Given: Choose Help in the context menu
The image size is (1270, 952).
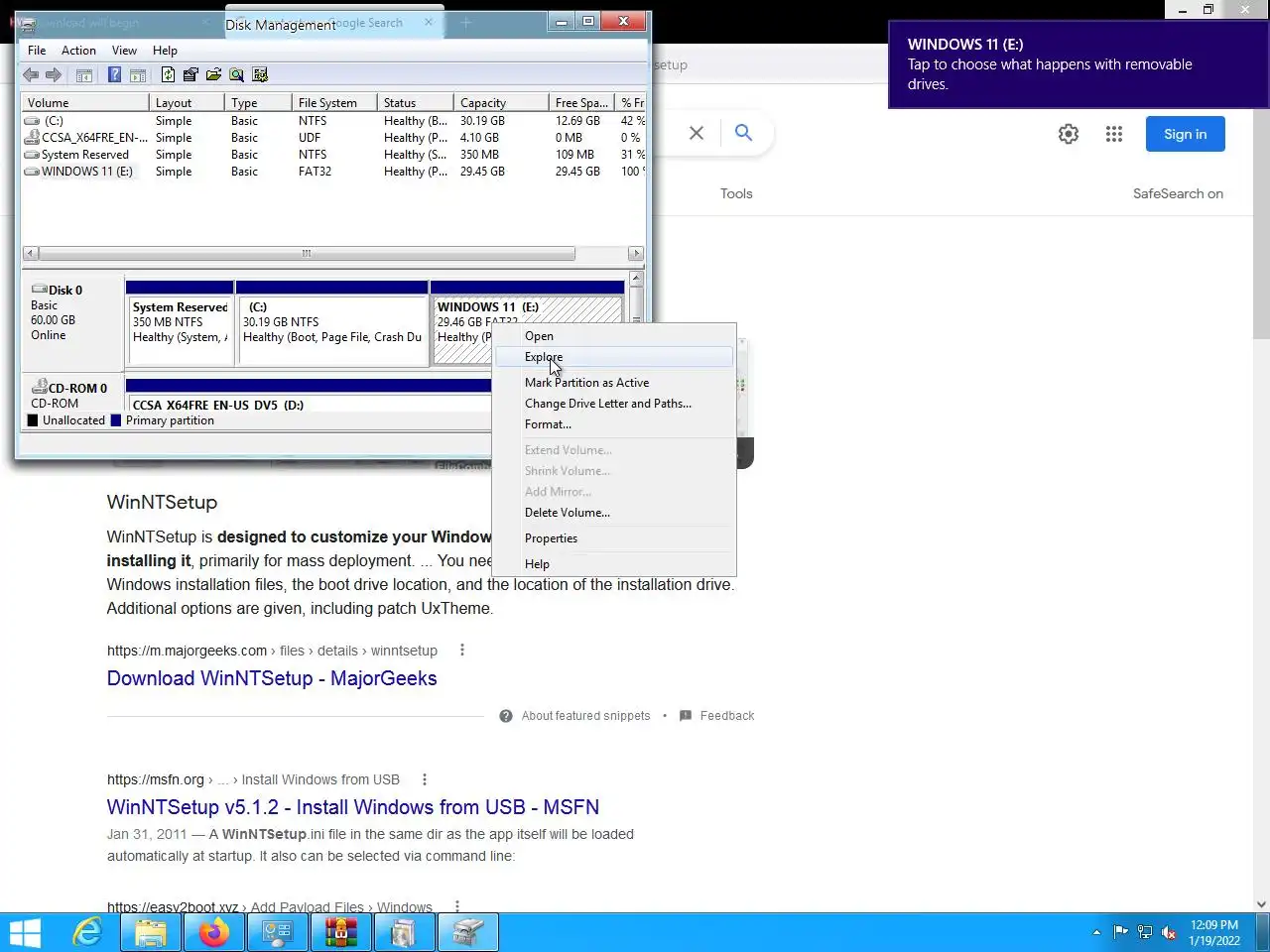Looking at the screenshot, I should click(614, 564).
